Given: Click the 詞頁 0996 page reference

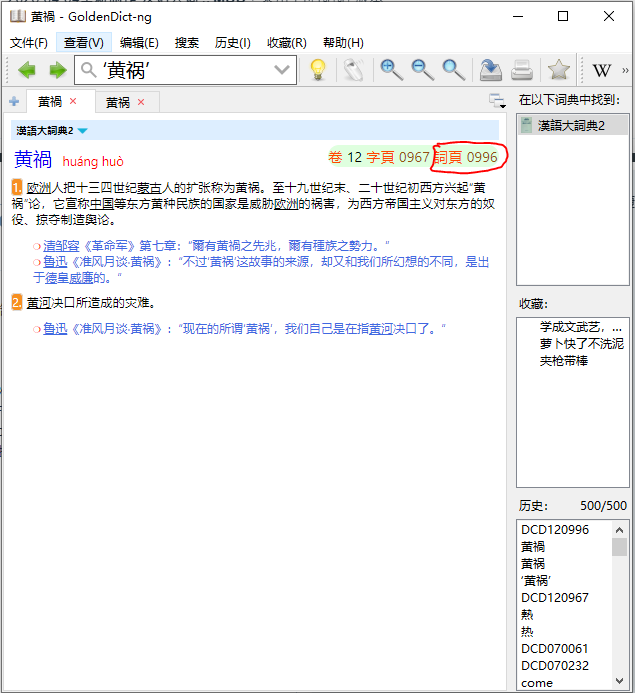Looking at the screenshot, I should 466,157.
